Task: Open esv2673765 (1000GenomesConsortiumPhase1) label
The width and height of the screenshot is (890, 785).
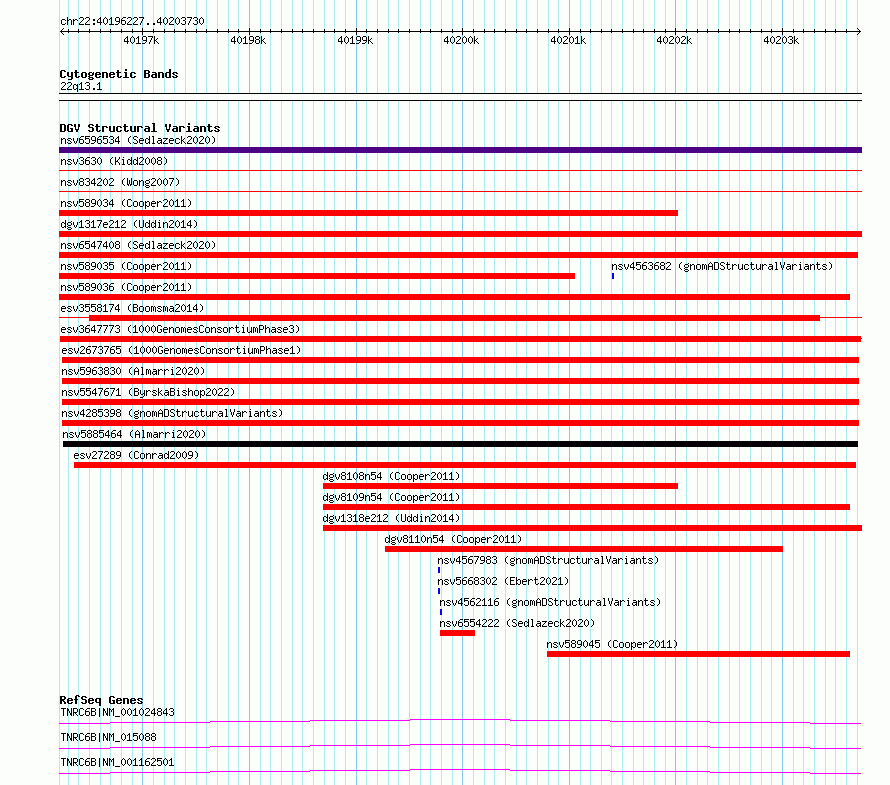Action: point(181,350)
